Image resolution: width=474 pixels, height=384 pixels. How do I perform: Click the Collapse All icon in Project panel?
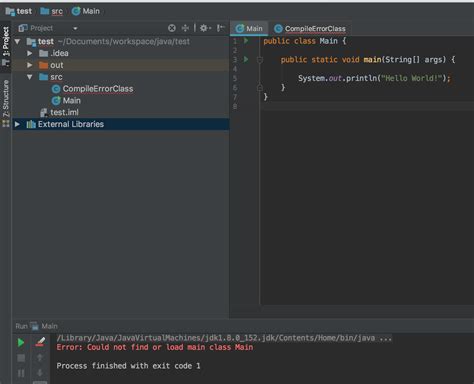coord(185,28)
